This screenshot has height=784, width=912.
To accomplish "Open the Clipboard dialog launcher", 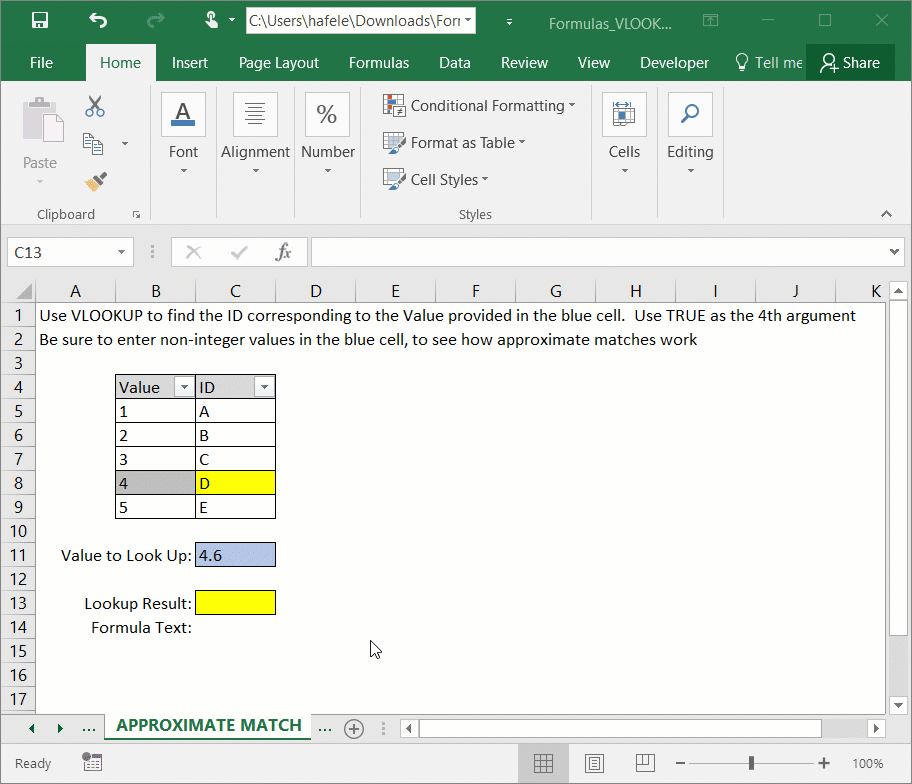I will pos(137,215).
